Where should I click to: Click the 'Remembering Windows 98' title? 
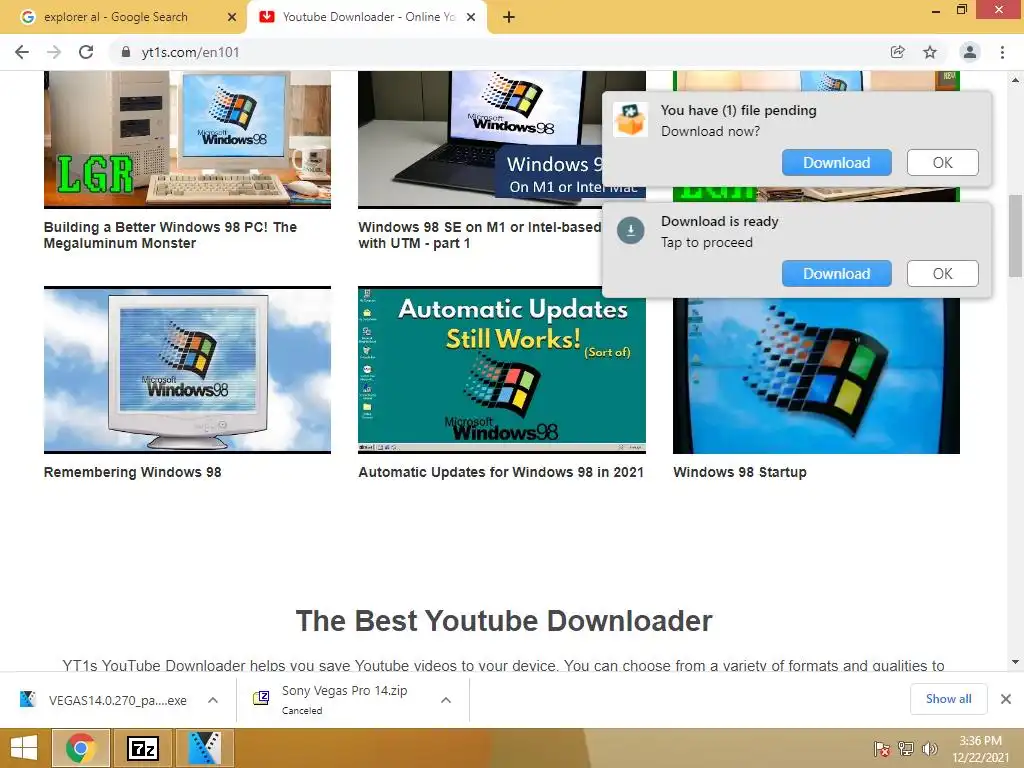133,472
